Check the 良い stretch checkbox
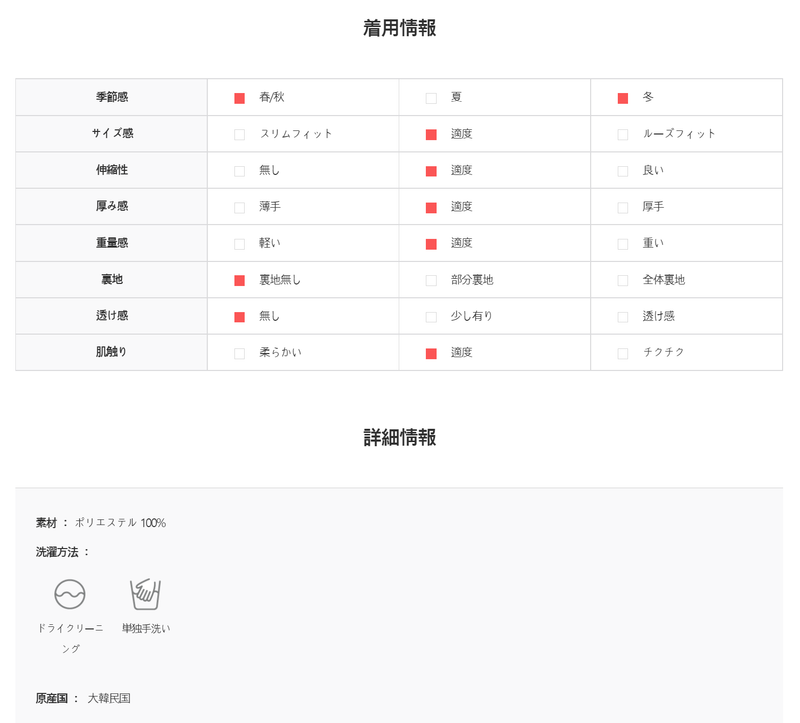This screenshot has height=723, width=800. (623, 171)
